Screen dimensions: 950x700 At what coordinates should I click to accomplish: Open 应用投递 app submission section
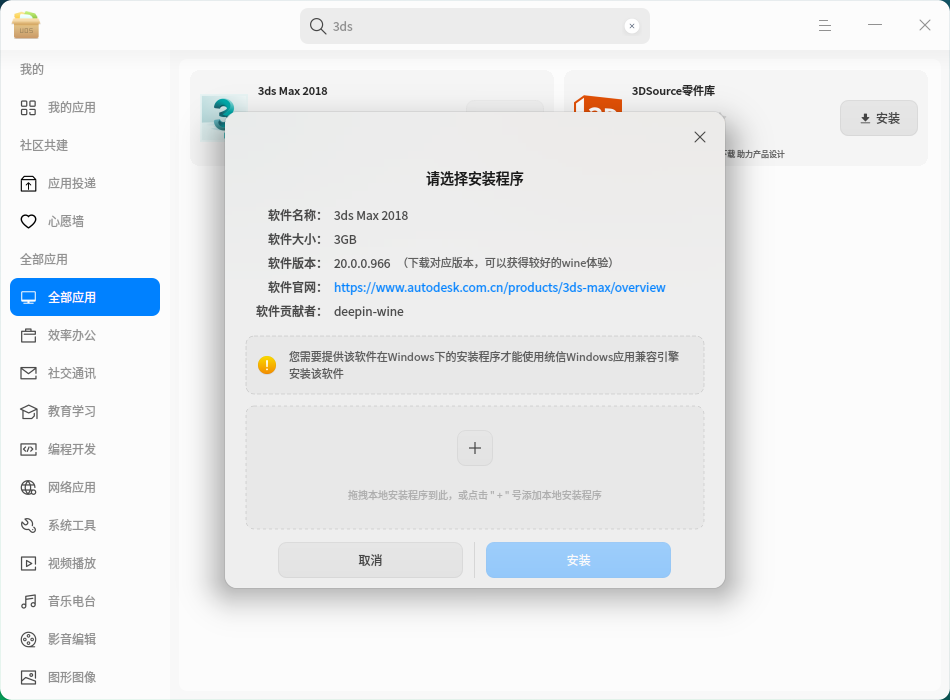[x=85, y=184]
